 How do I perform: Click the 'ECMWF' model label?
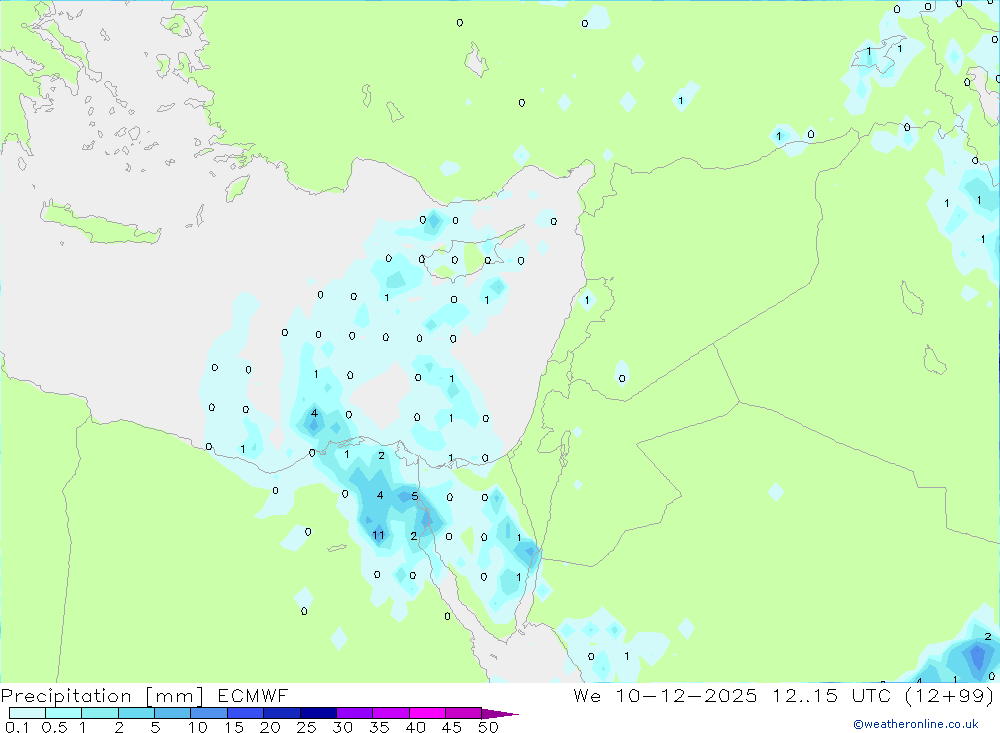(253, 696)
